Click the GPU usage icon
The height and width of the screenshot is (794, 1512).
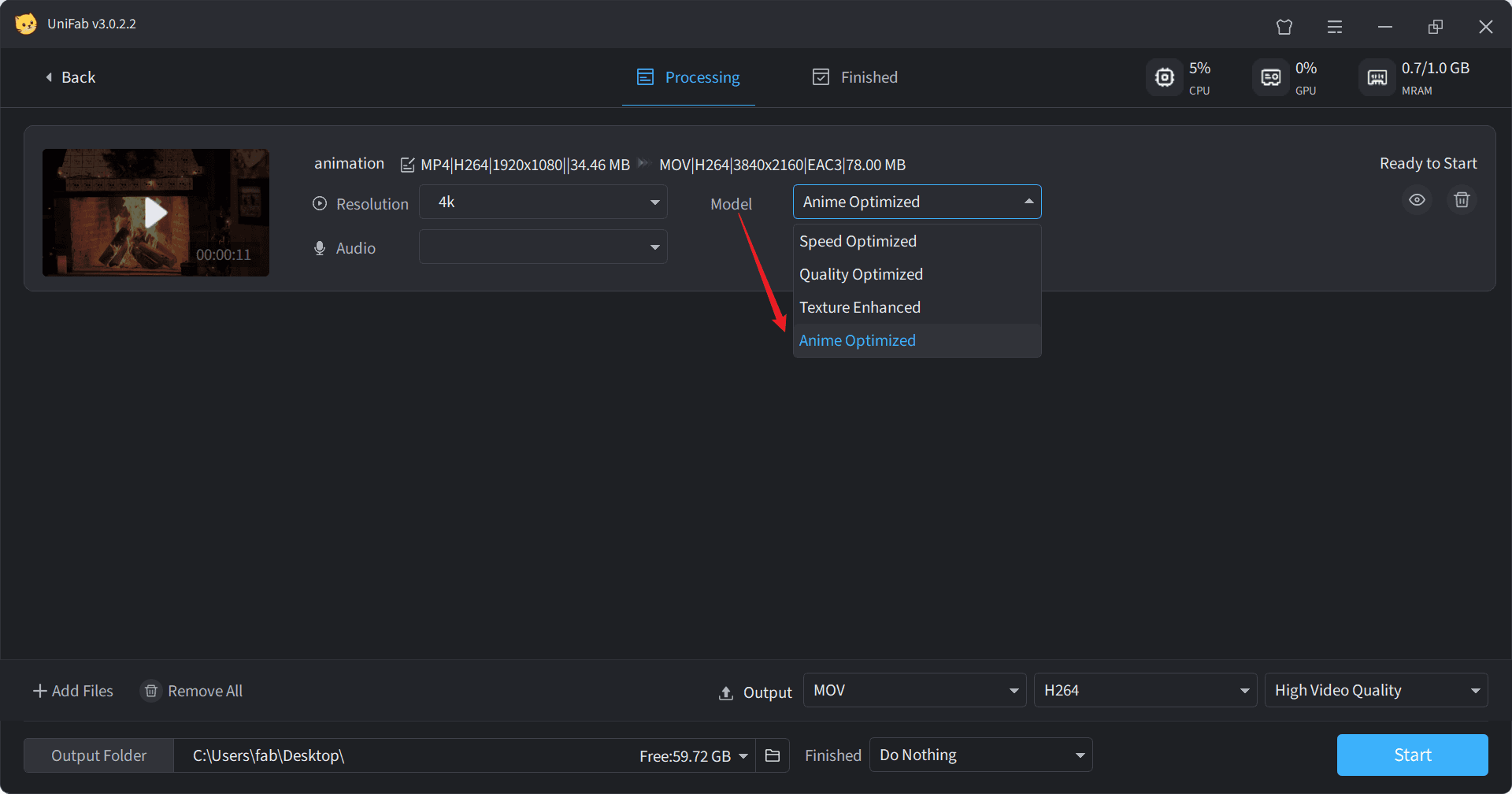tap(1270, 77)
